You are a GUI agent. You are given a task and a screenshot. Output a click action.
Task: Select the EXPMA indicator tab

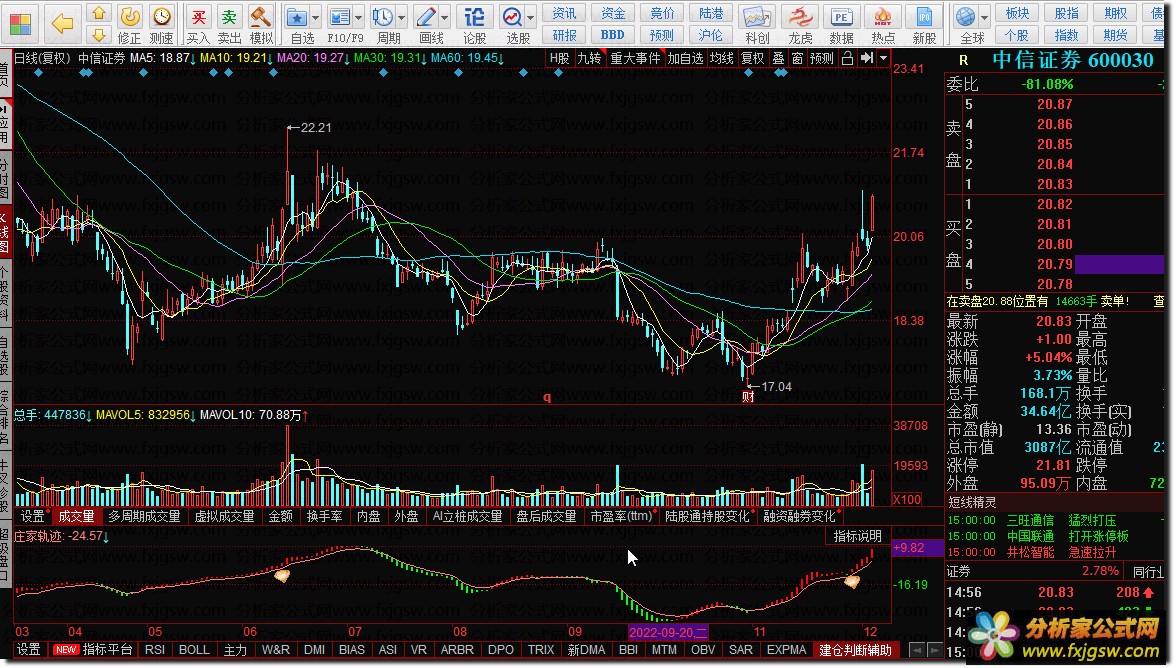[786, 649]
